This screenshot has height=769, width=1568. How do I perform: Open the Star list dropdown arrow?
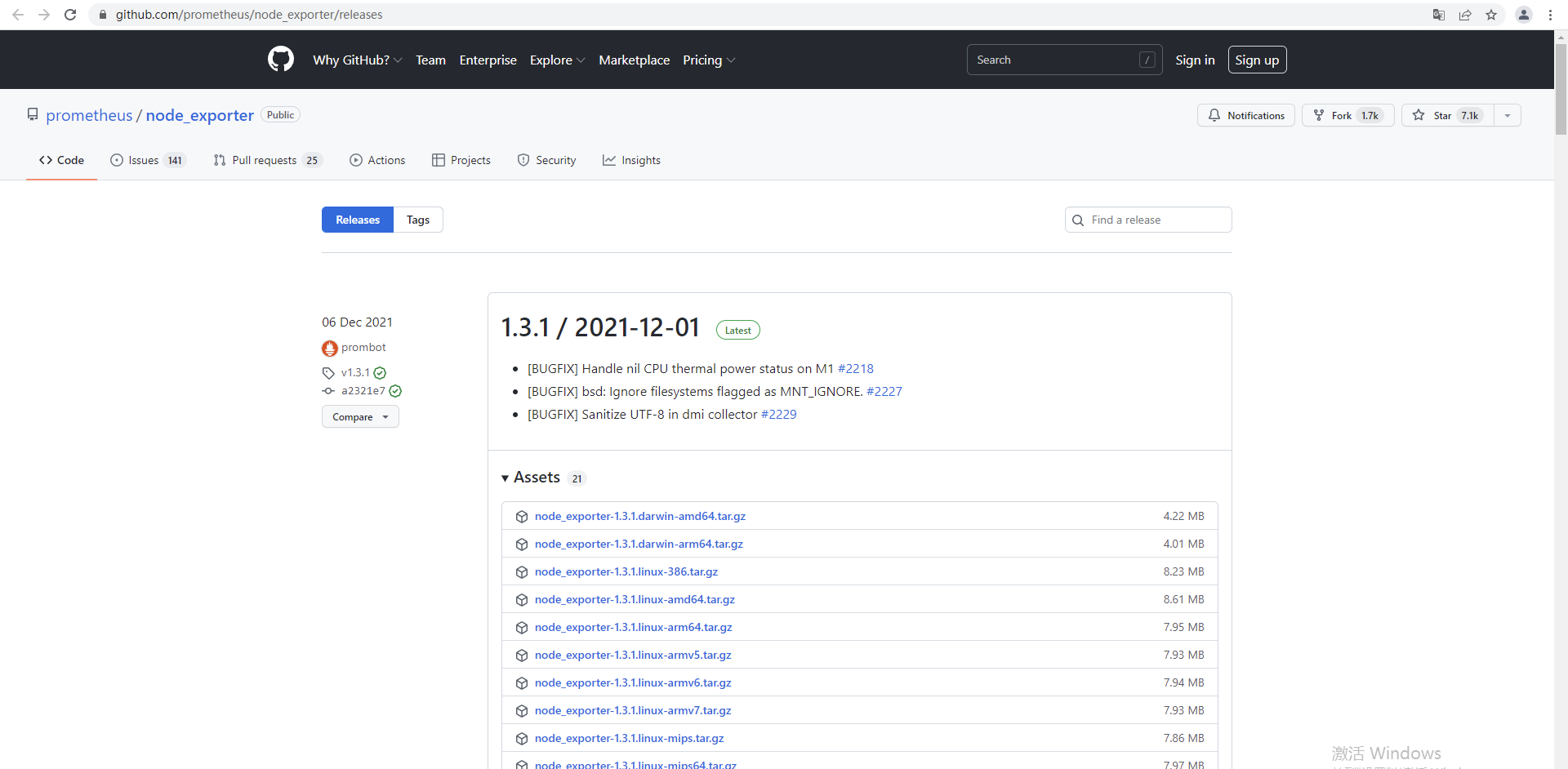1508,115
